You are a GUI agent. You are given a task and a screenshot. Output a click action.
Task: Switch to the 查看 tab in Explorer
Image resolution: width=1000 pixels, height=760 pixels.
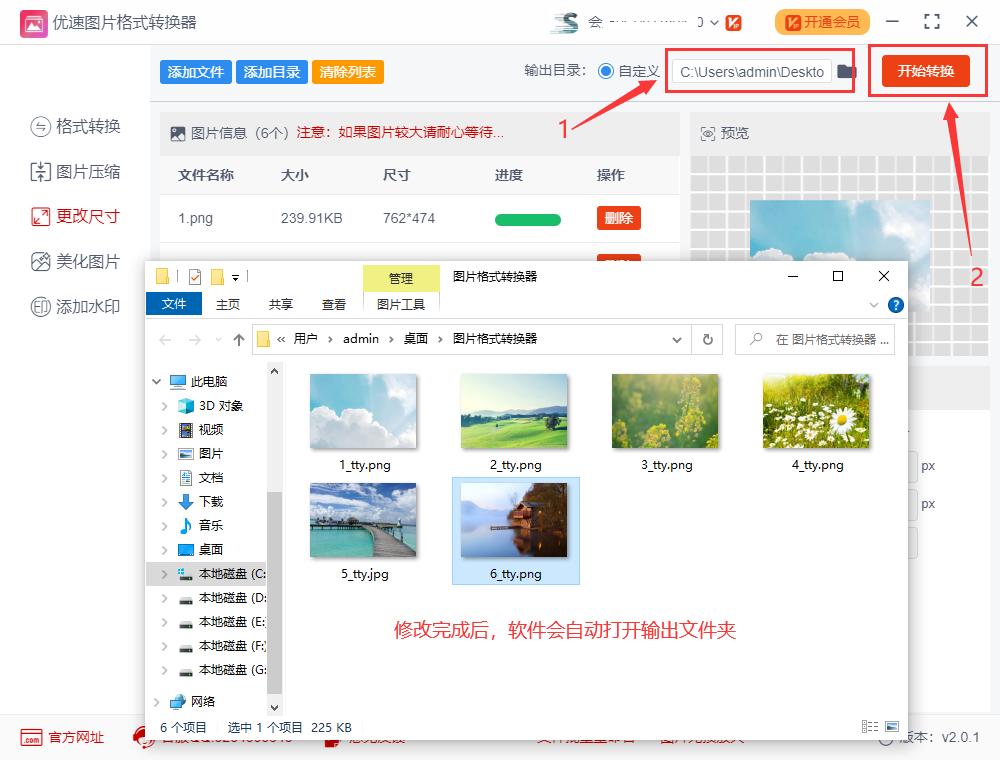(334, 304)
